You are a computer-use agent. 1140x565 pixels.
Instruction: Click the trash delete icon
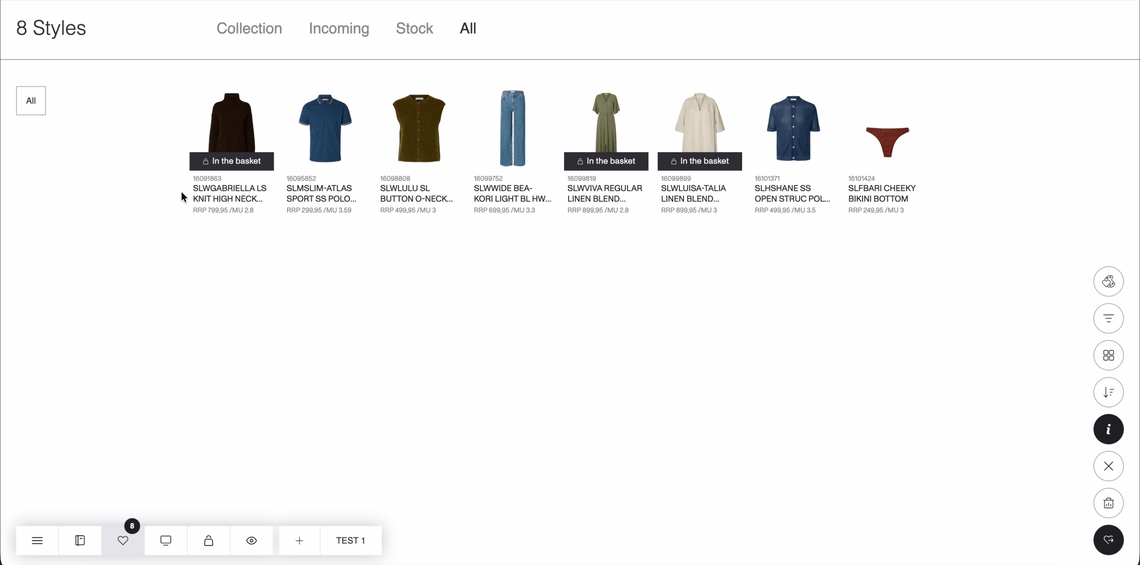coord(1108,503)
